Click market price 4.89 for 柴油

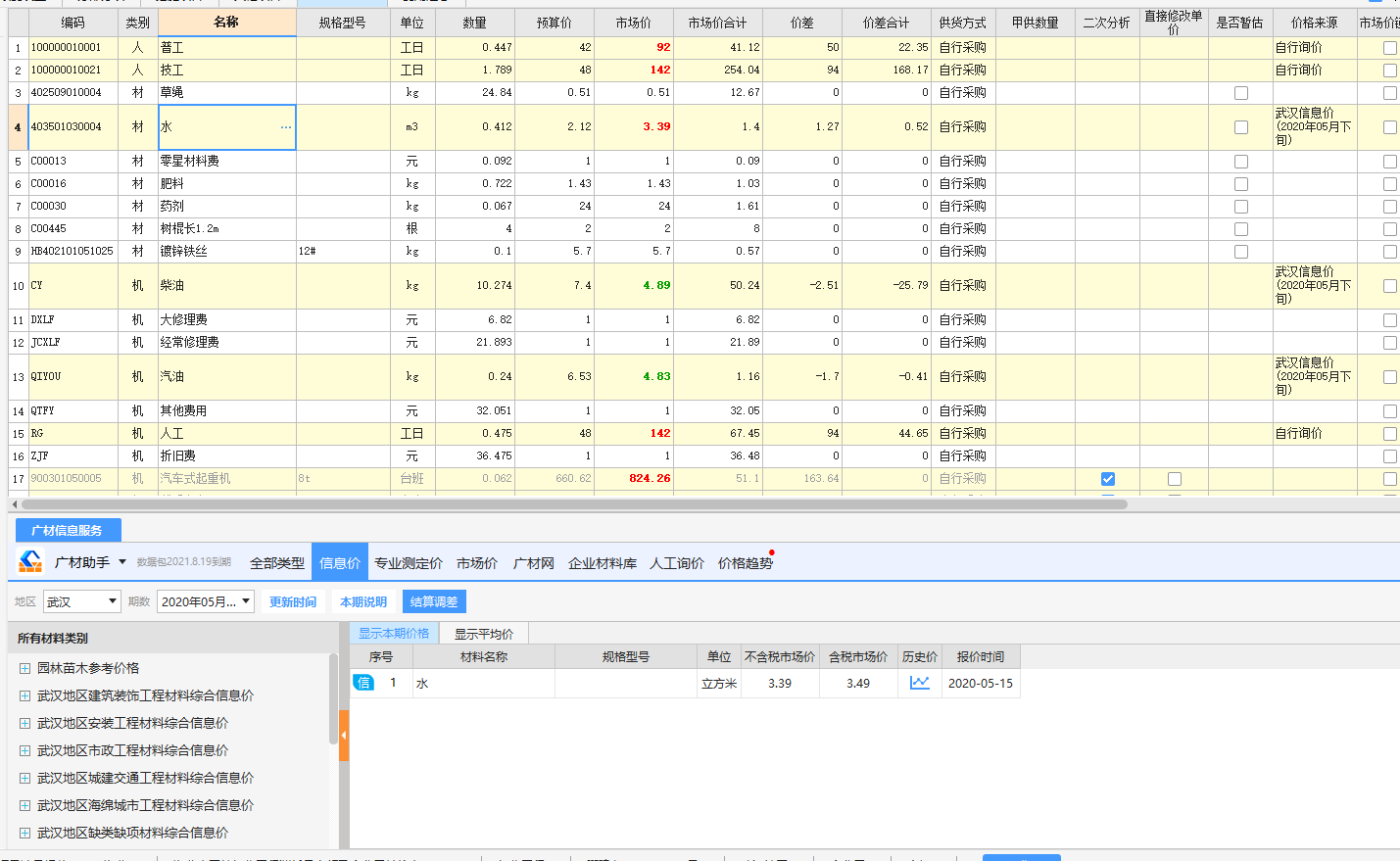(x=635, y=286)
